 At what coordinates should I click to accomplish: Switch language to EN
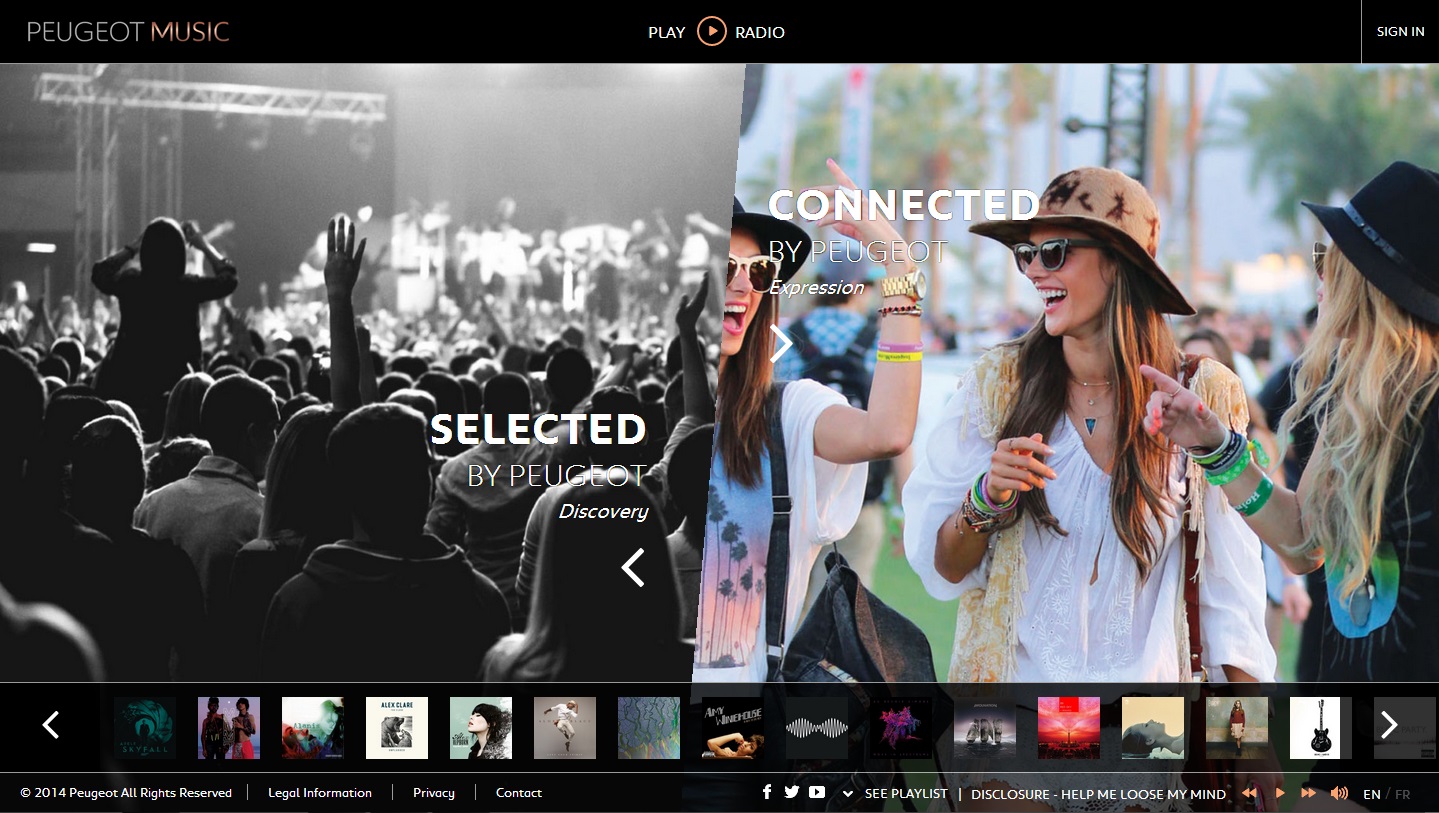tap(1372, 794)
